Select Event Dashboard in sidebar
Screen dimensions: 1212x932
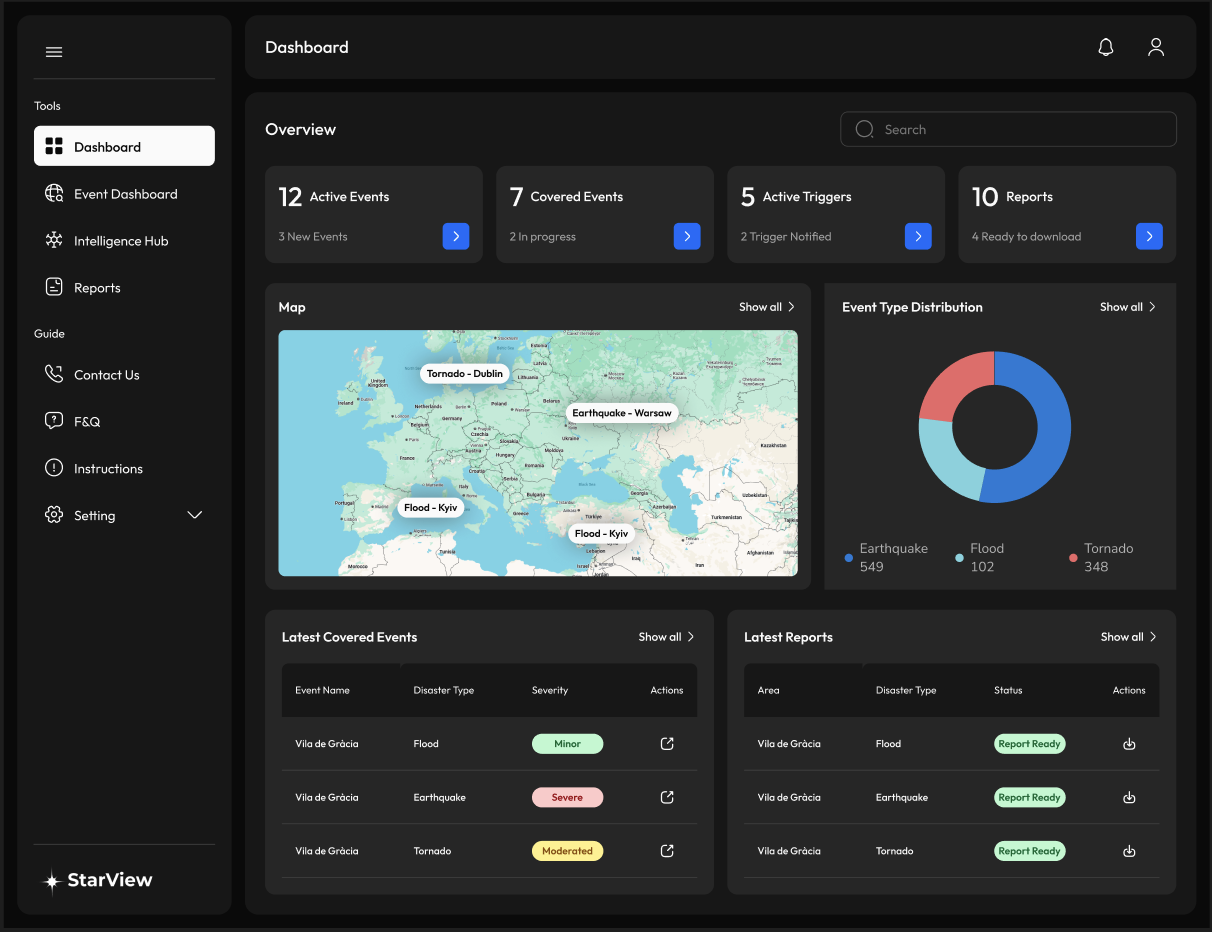125,194
